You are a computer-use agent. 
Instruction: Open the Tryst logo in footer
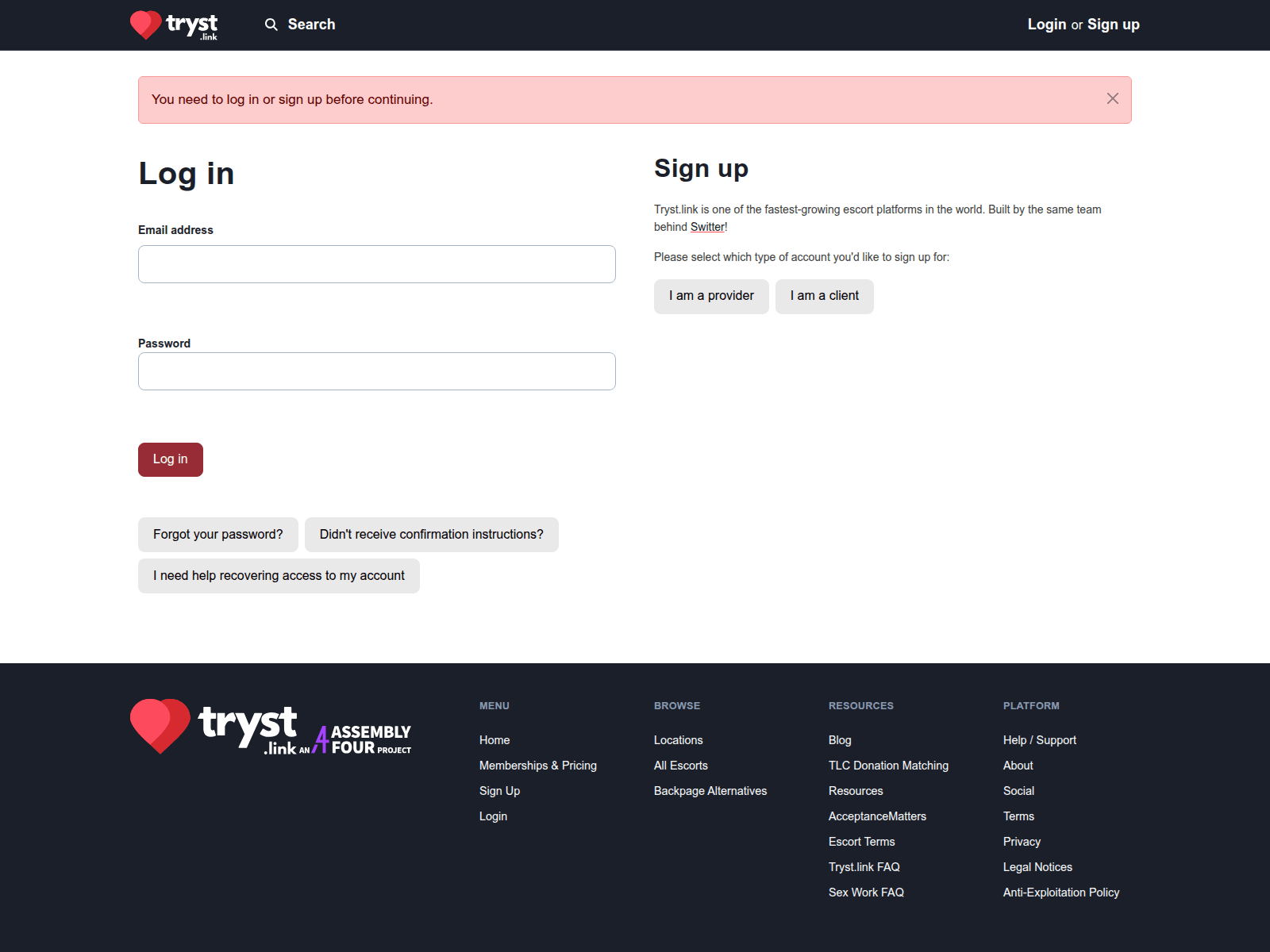pos(214,727)
